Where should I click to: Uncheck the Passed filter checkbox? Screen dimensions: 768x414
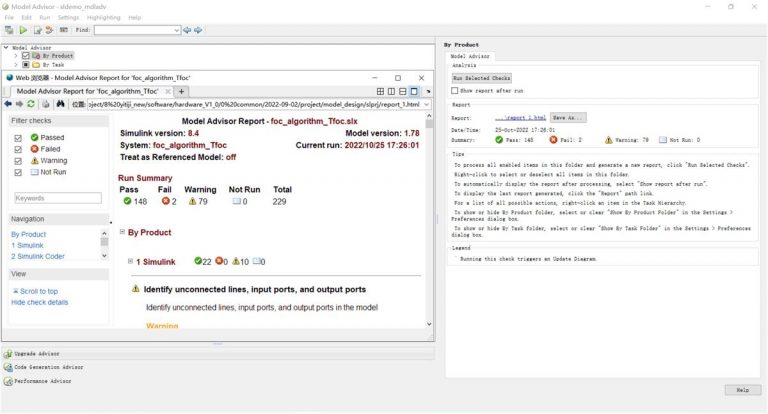18,138
